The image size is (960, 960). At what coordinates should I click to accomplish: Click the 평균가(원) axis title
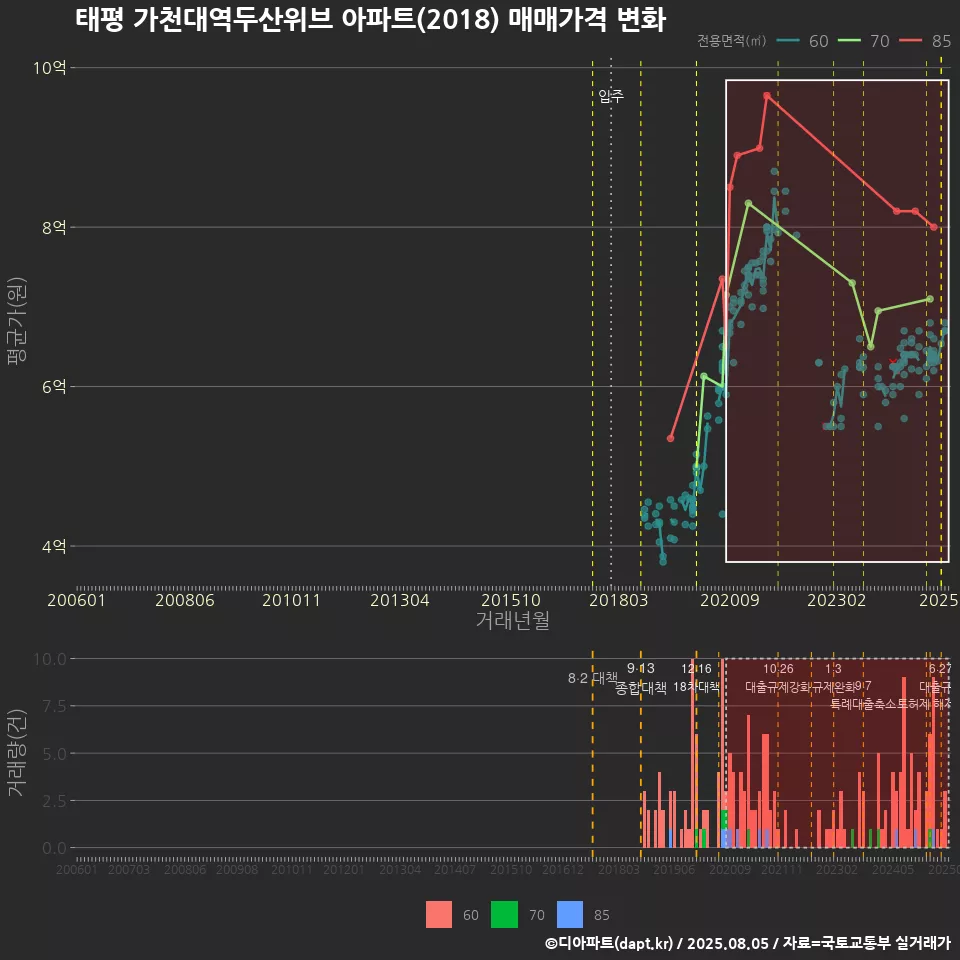pos(16,321)
